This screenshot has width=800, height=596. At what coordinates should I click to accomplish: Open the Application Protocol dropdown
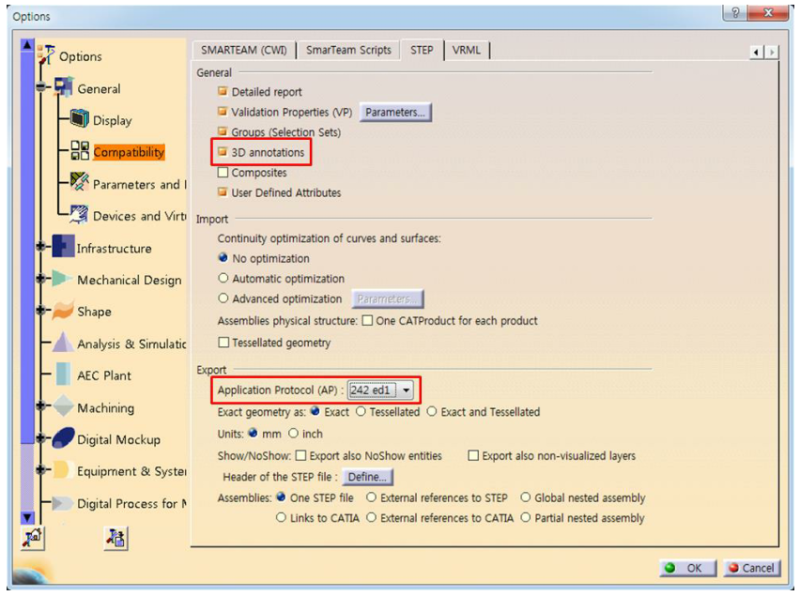[404, 391]
